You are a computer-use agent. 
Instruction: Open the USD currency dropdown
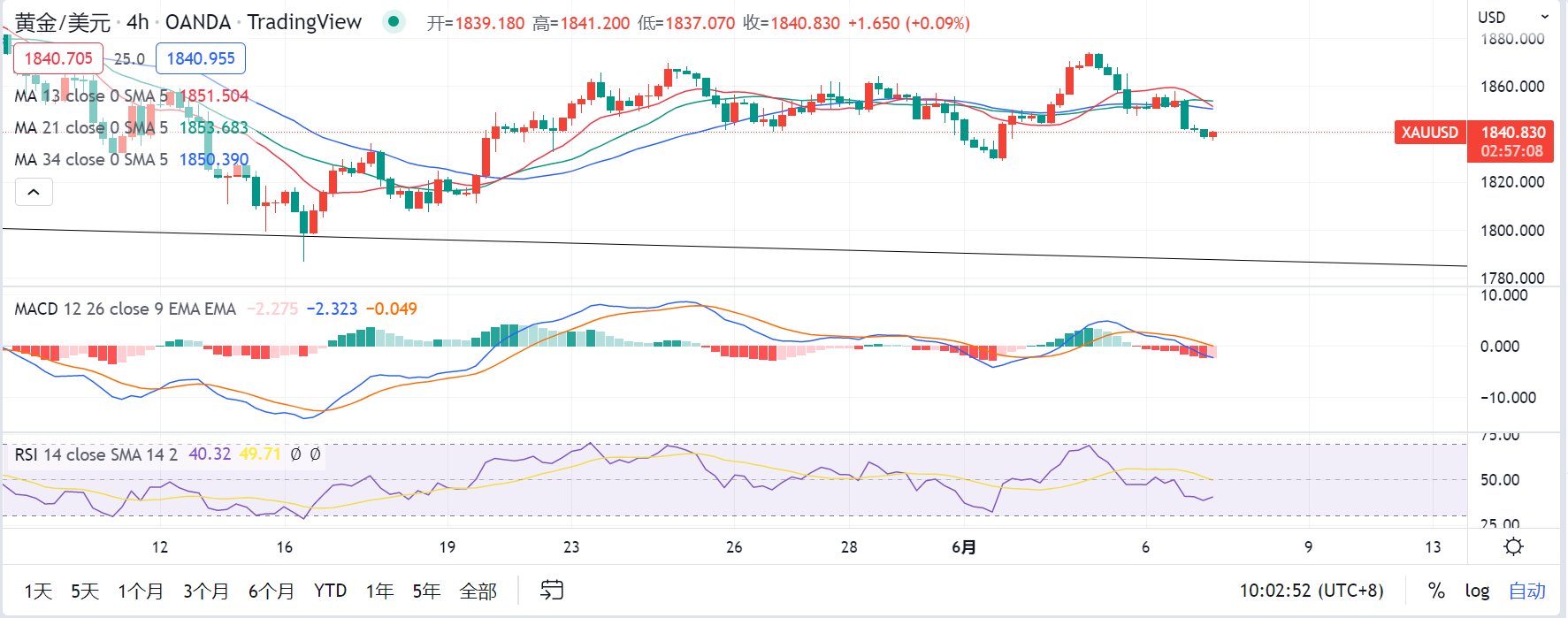1513,17
